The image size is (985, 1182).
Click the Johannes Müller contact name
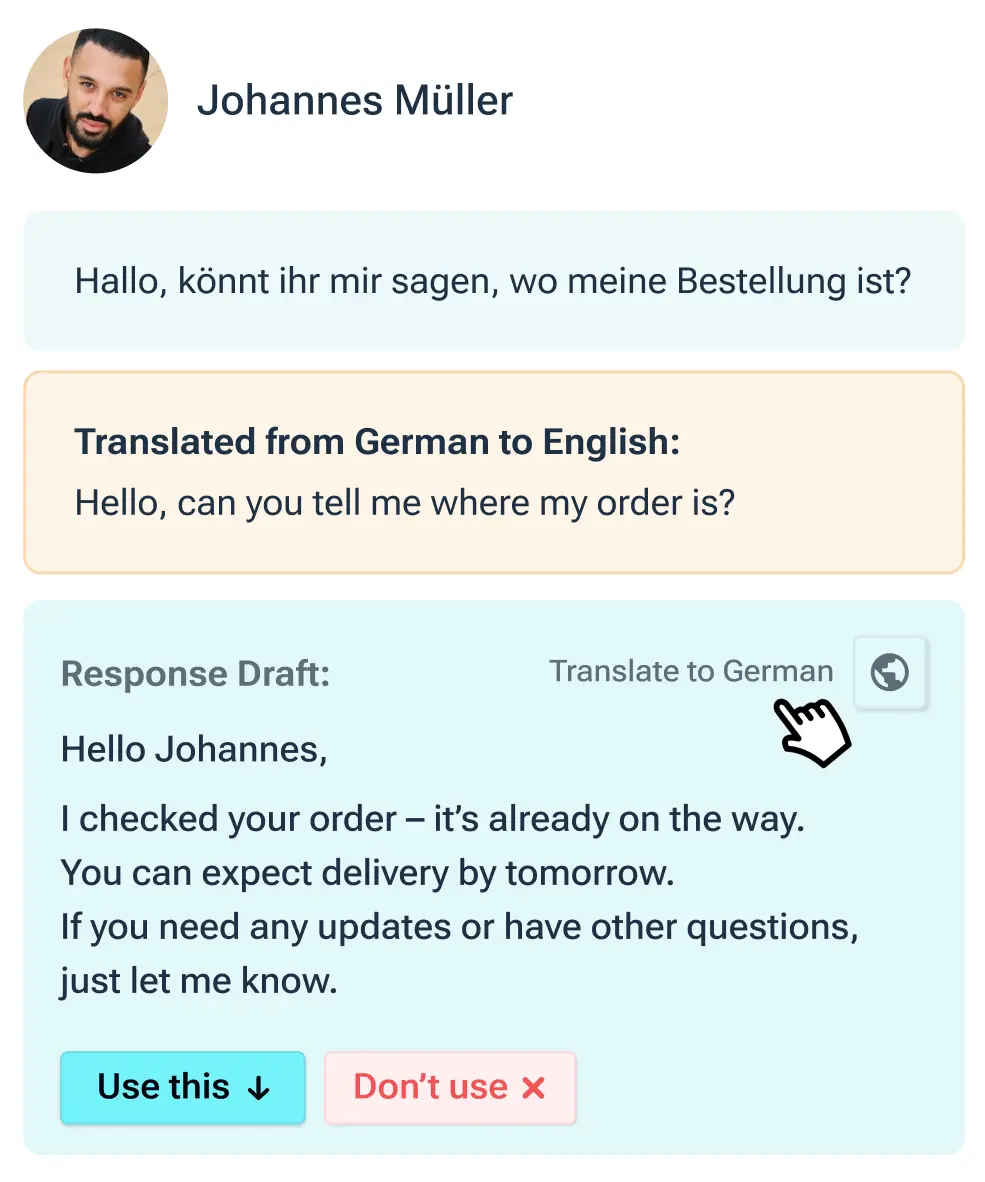pos(354,101)
